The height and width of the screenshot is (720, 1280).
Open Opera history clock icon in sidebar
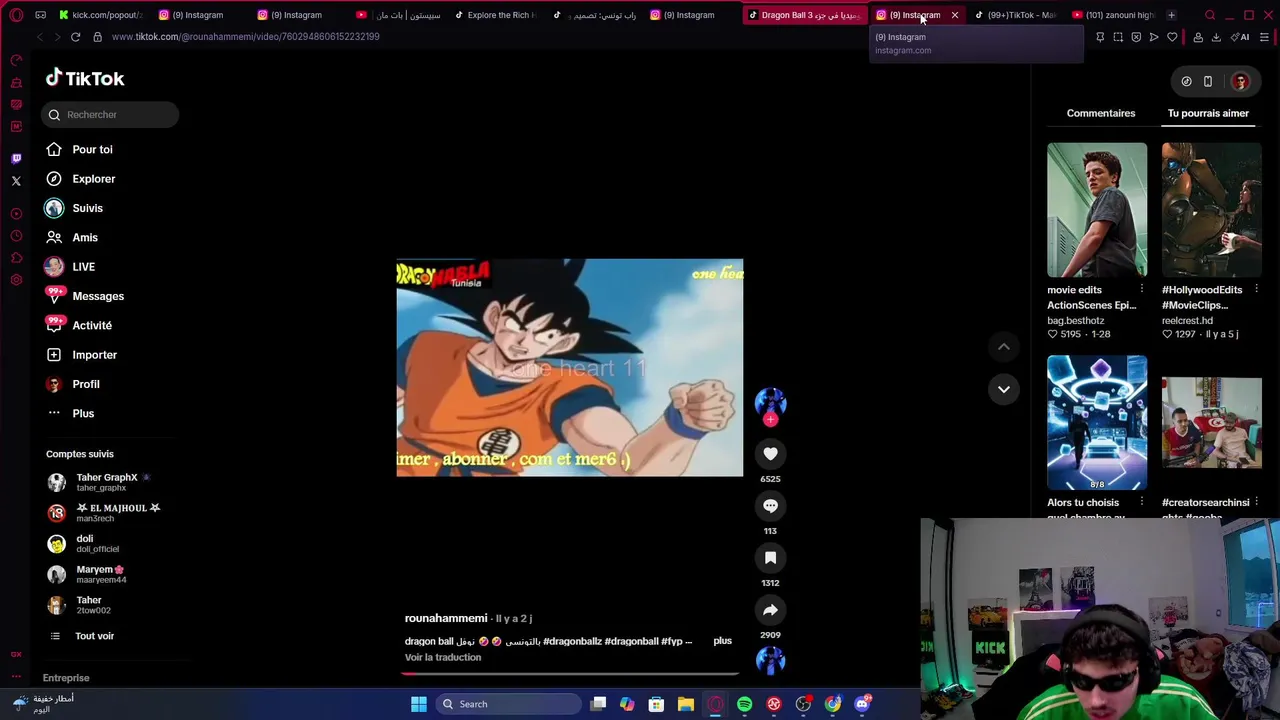point(16,236)
